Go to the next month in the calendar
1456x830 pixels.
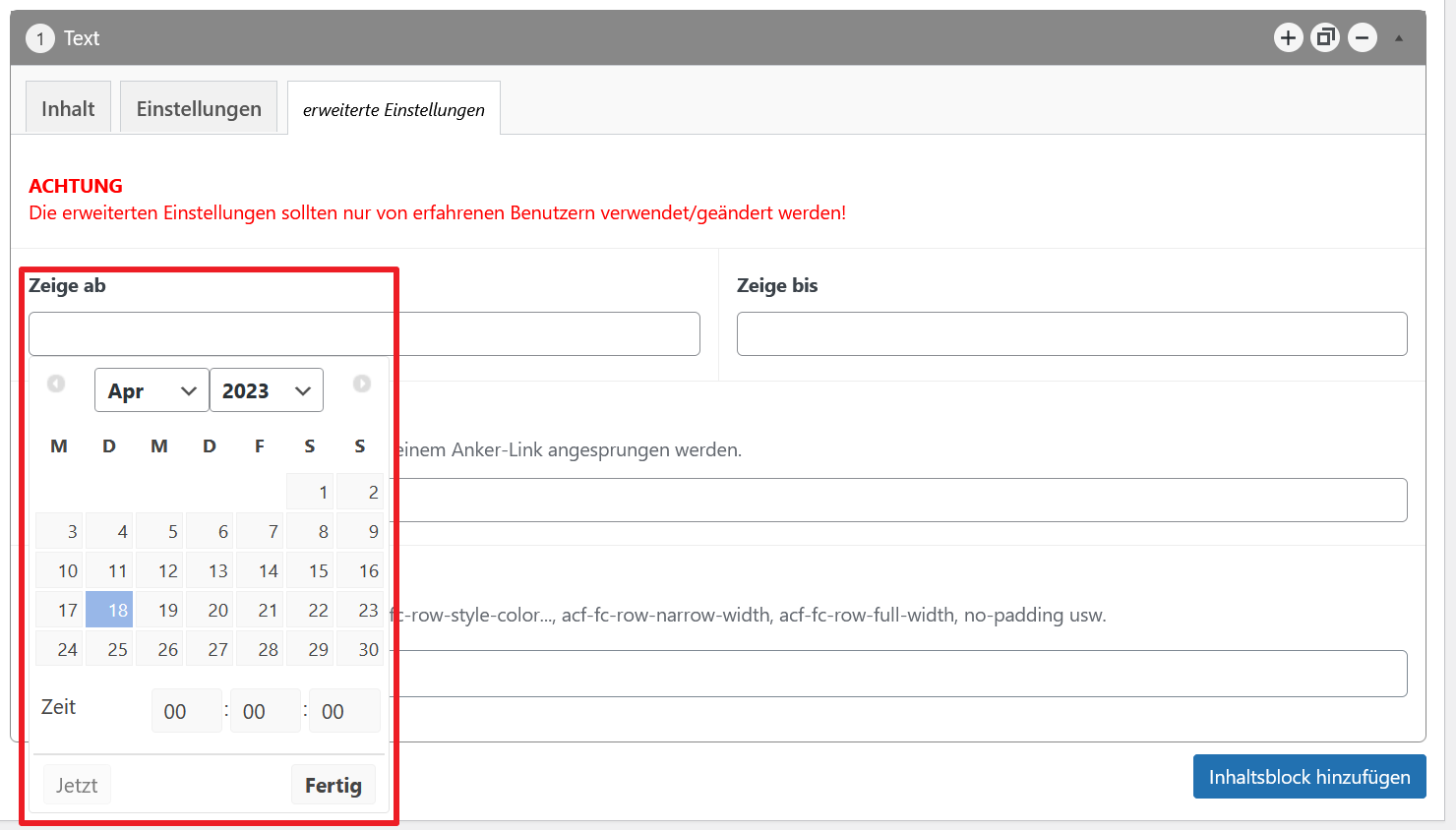pos(362,384)
